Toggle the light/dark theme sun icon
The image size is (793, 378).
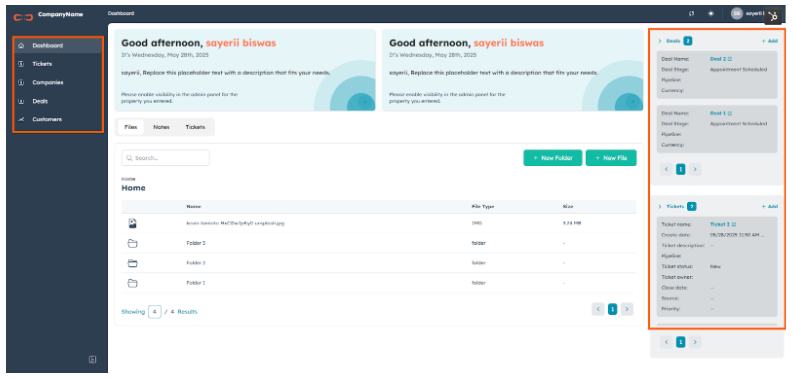[711, 14]
